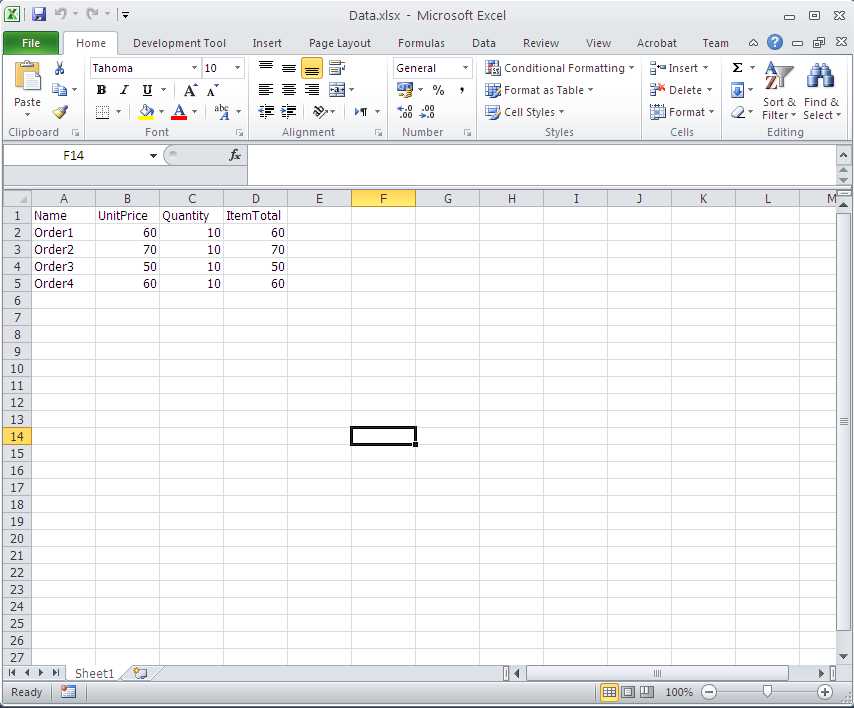Click the Increase Decimal icon
854x708 pixels.
pos(405,112)
